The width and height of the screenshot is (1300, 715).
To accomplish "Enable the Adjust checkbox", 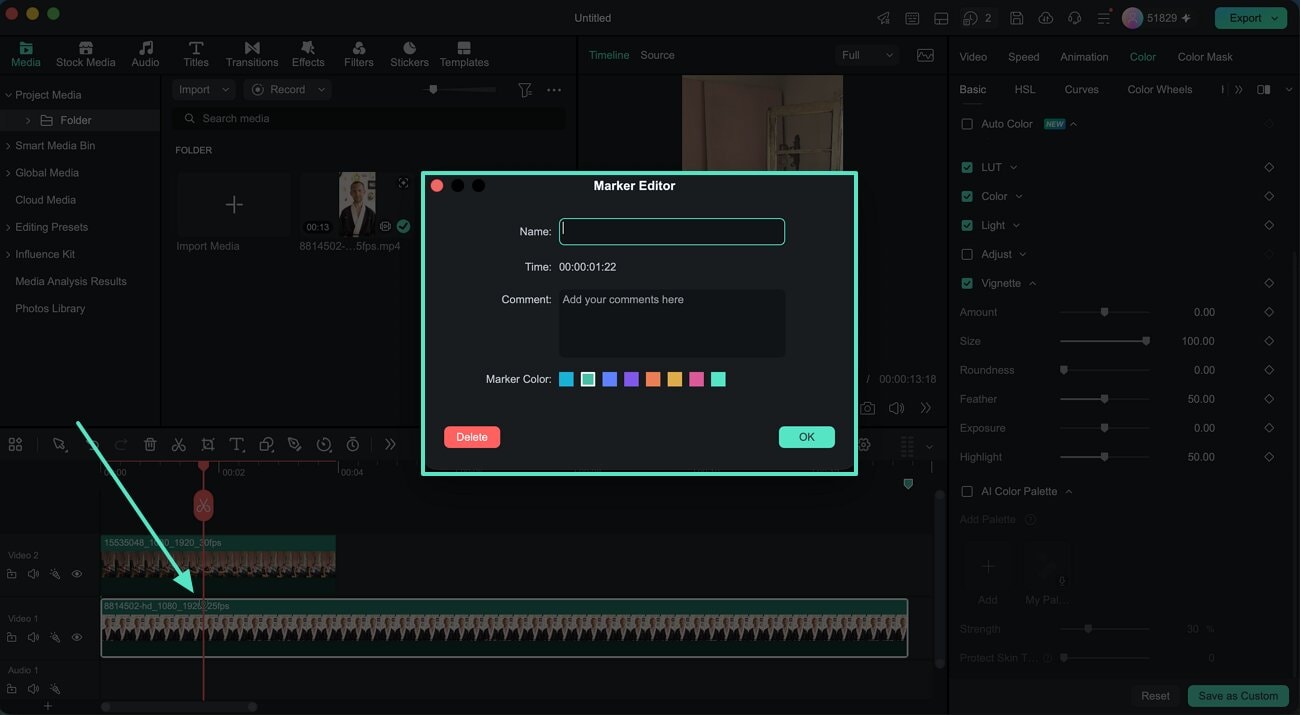I will pos(967,254).
